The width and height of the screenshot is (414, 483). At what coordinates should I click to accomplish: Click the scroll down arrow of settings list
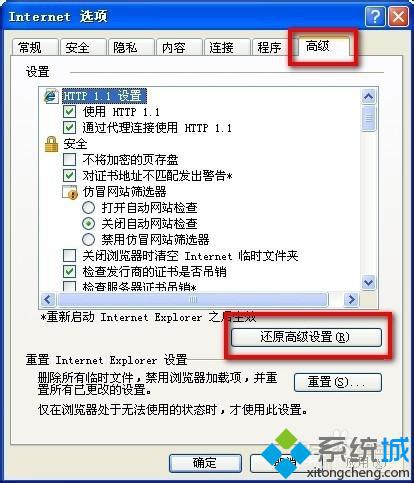(369, 282)
